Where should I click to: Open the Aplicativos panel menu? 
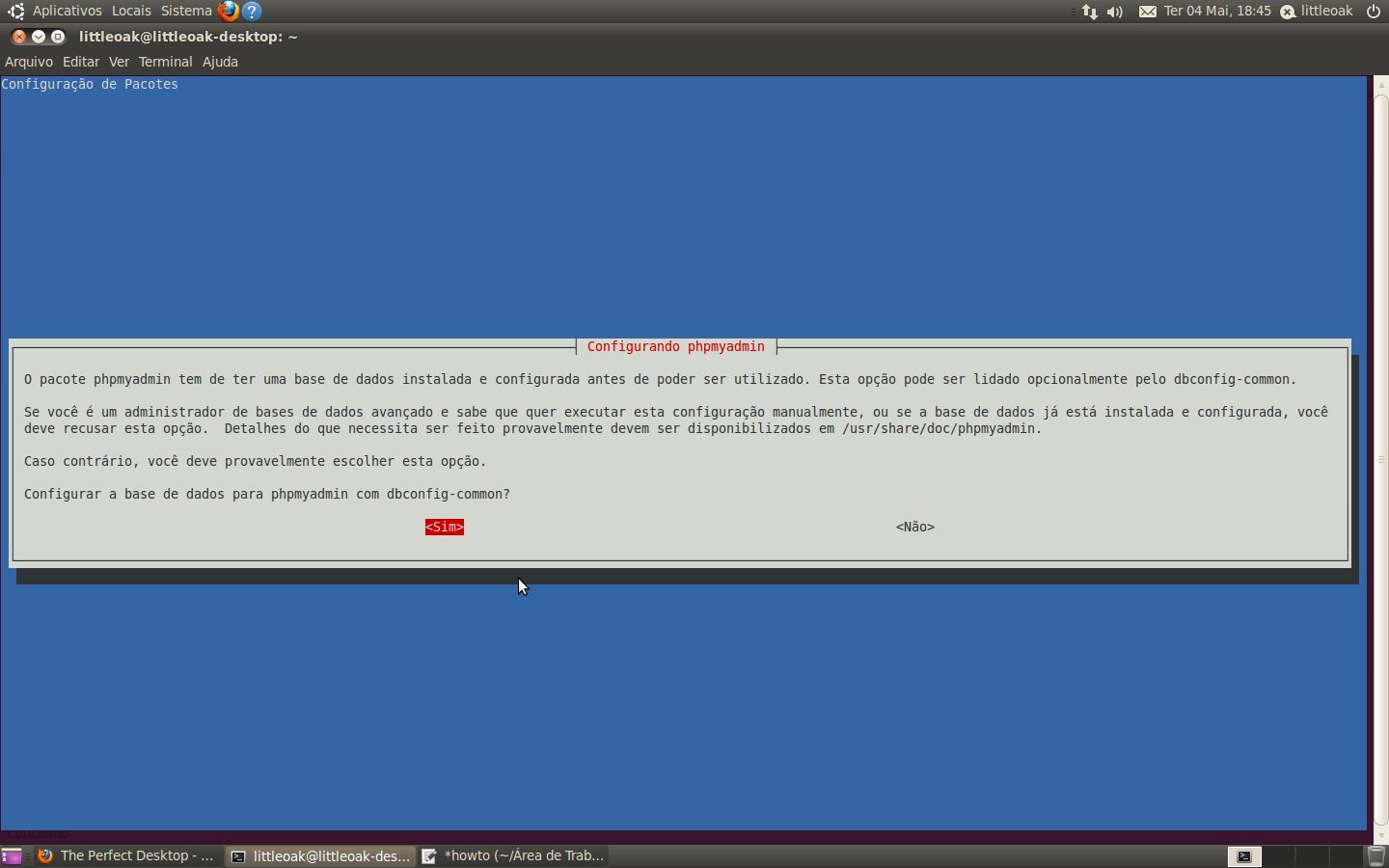point(67,11)
